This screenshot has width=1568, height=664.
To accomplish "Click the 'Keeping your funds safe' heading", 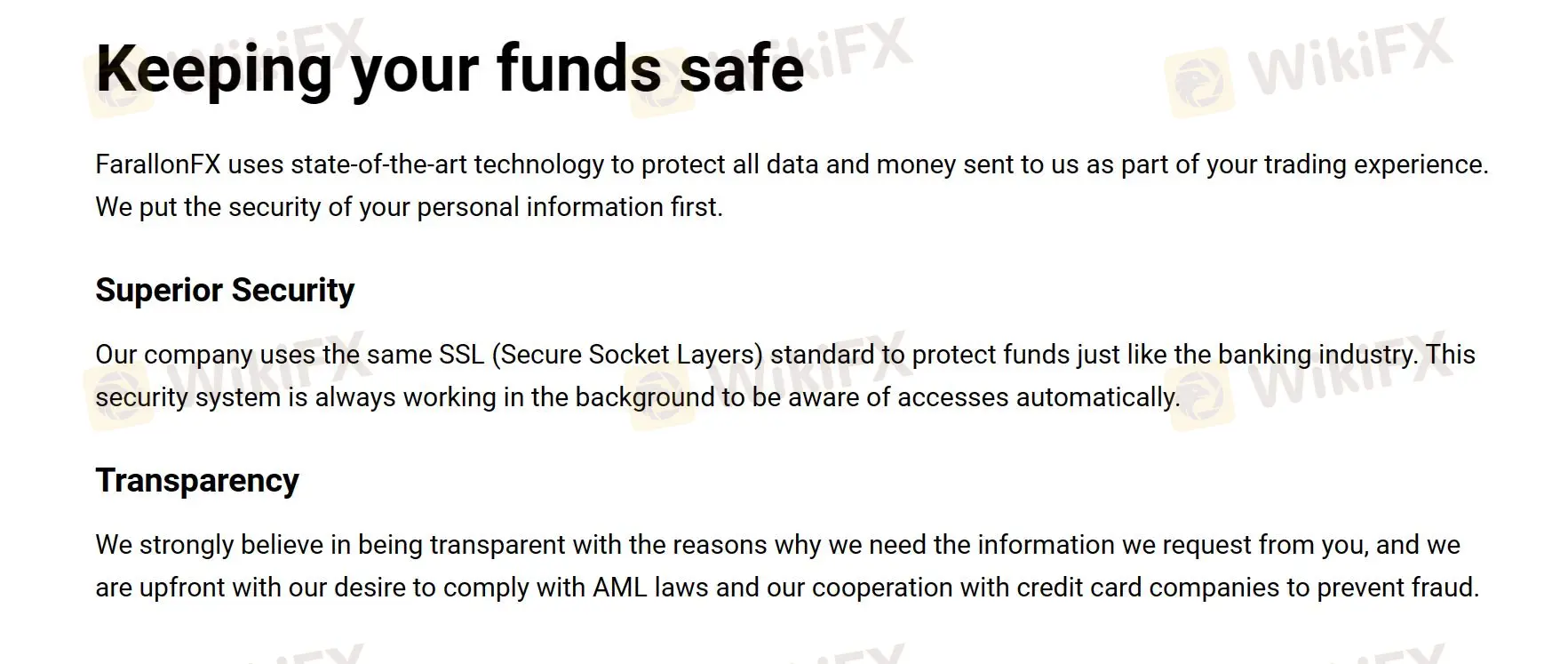I will click(x=450, y=68).
